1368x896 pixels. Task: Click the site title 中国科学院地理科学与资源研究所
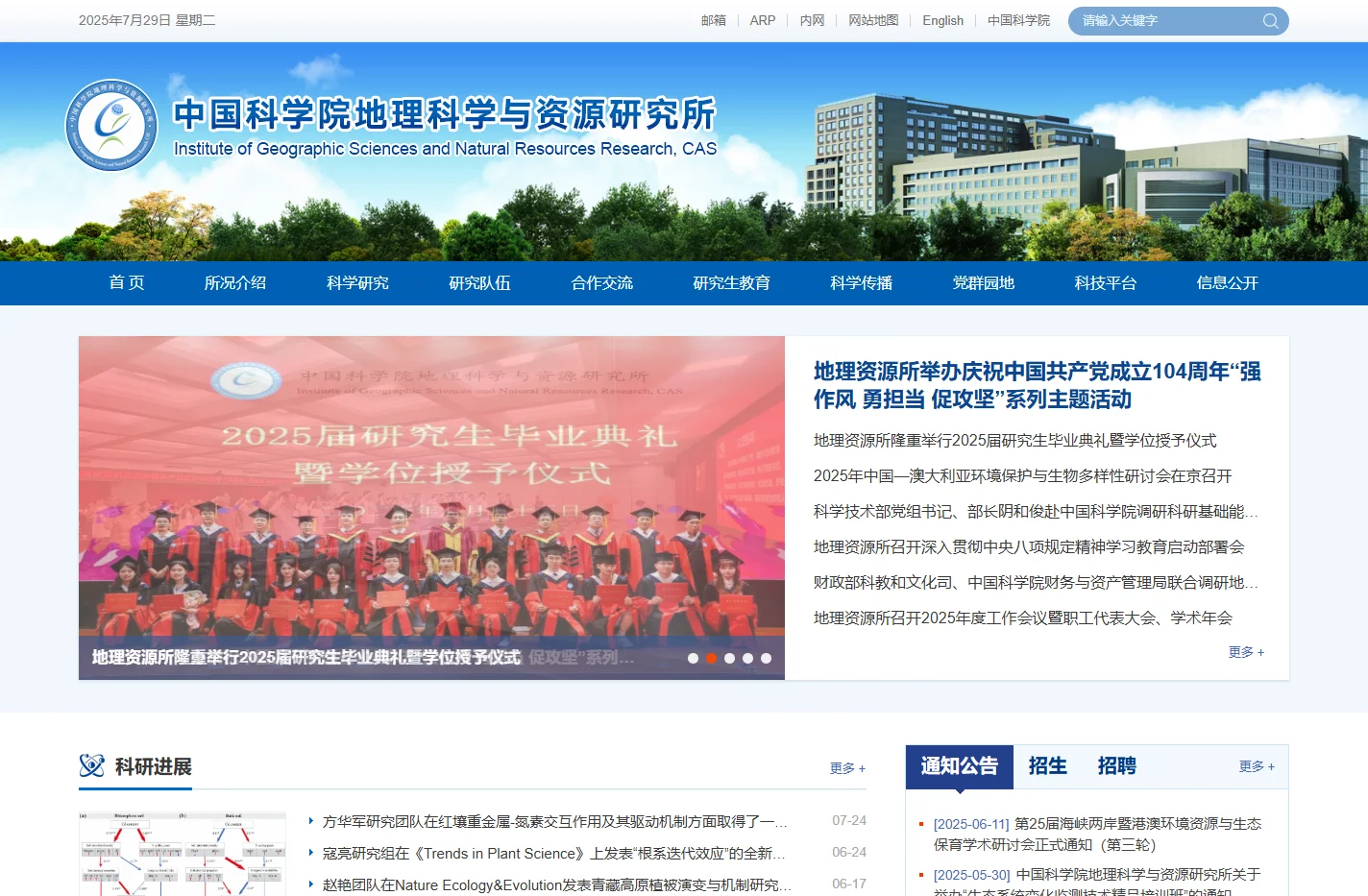pos(445,114)
